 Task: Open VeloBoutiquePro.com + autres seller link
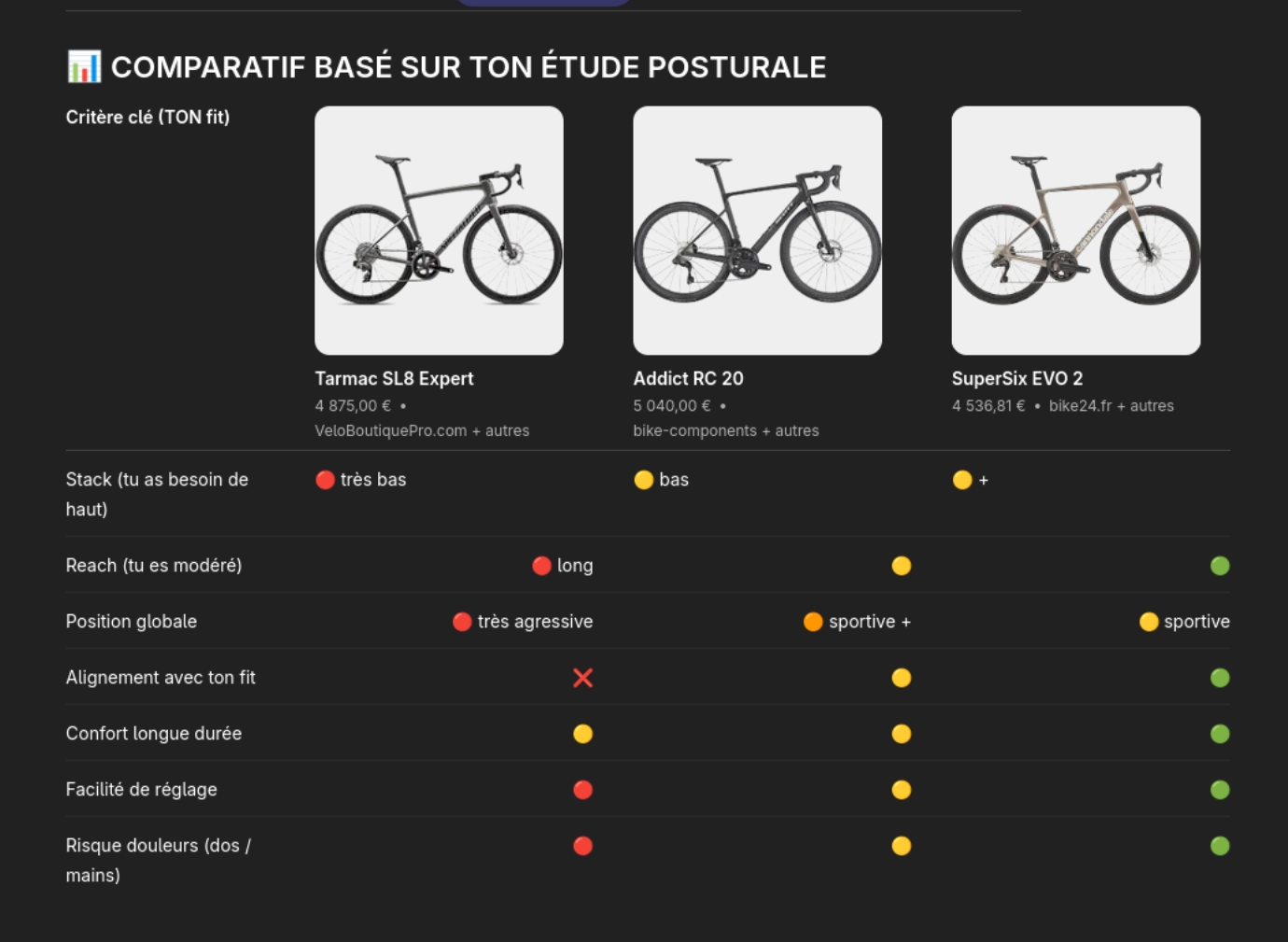[x=422, y=430]
